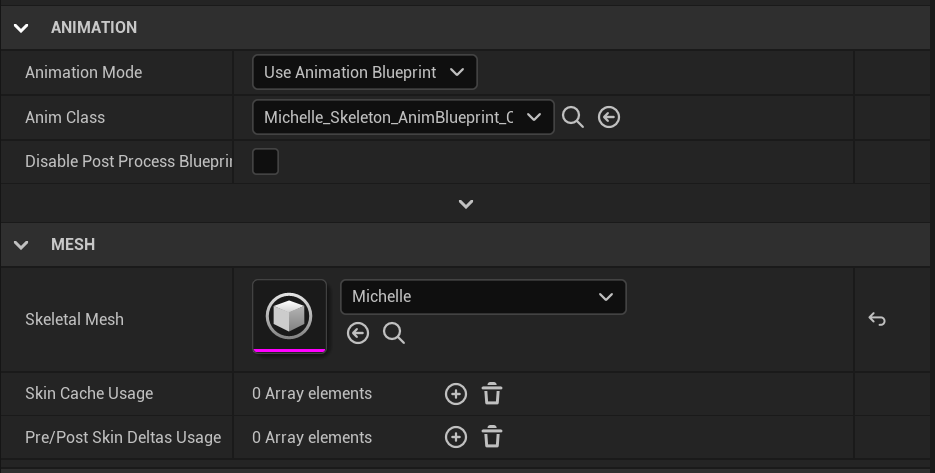The image size is (935, 473).
Task: Collapse the MESH section
Action: click(x=21, y=245)
